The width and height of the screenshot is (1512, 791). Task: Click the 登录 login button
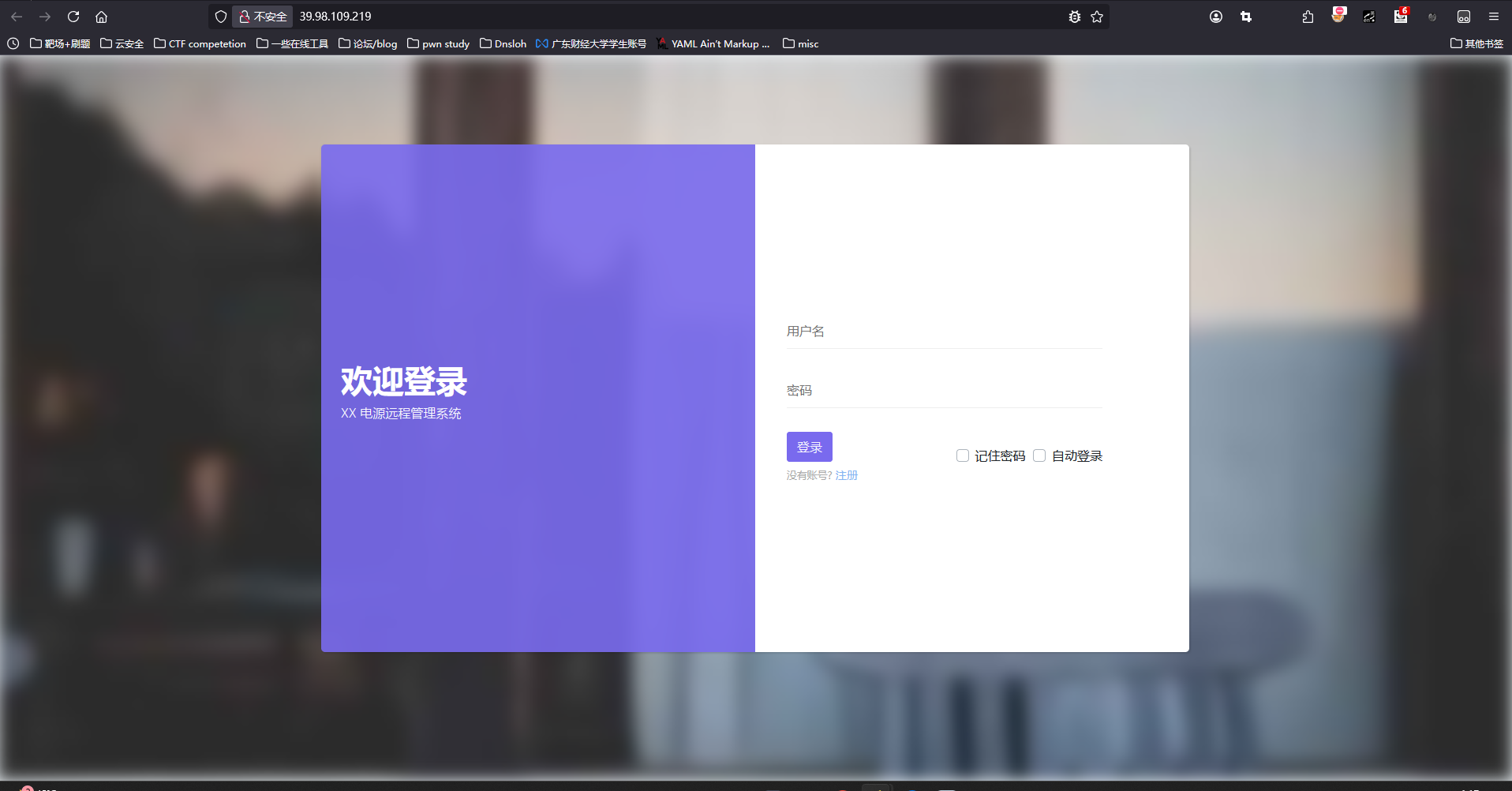809,447
